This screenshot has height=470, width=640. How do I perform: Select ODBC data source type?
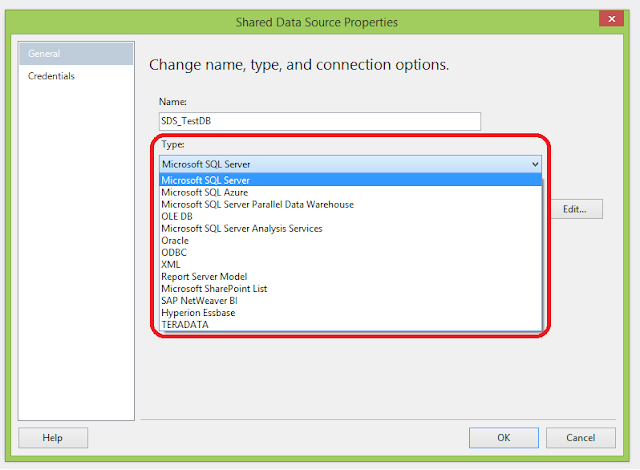(350, 253)
